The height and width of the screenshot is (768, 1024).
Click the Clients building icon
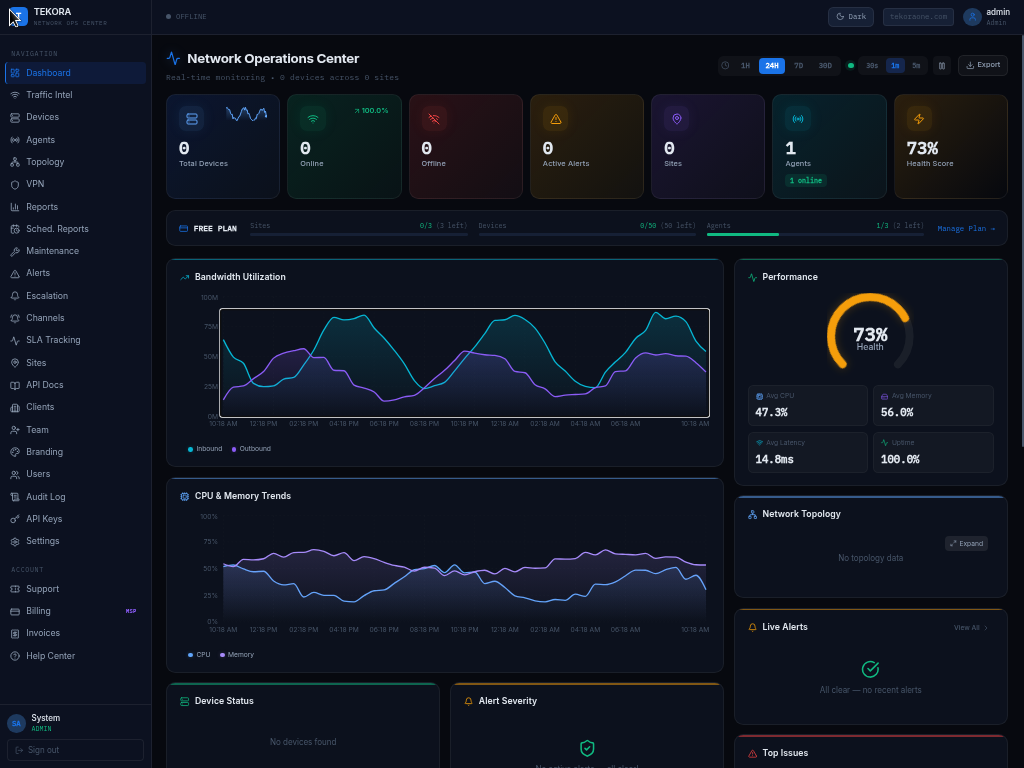(x=15, y=408)
